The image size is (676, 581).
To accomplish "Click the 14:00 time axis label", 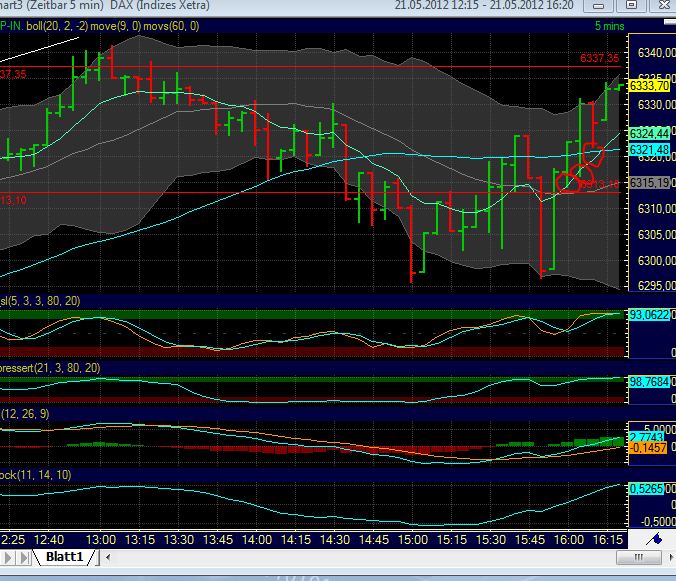I will (257, 540).
